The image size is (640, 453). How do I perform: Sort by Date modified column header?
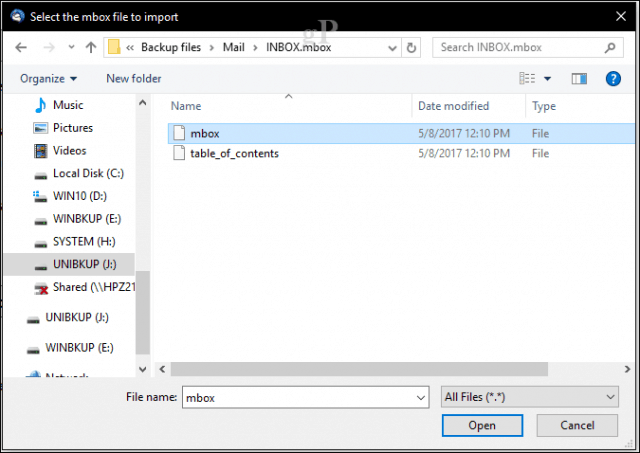click(453, 106)
